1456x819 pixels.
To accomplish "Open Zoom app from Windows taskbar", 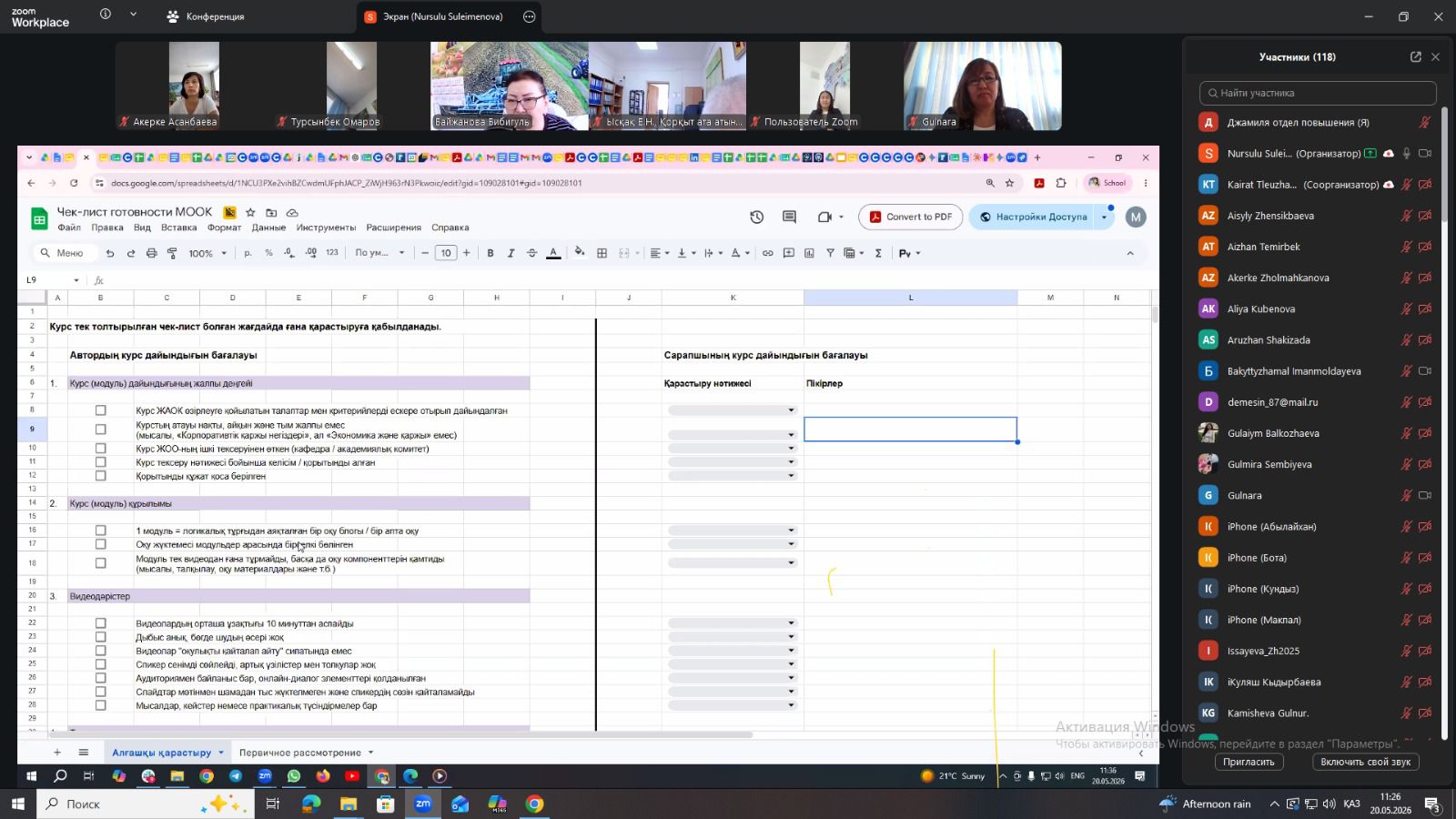I will click(x=423, y=804).
